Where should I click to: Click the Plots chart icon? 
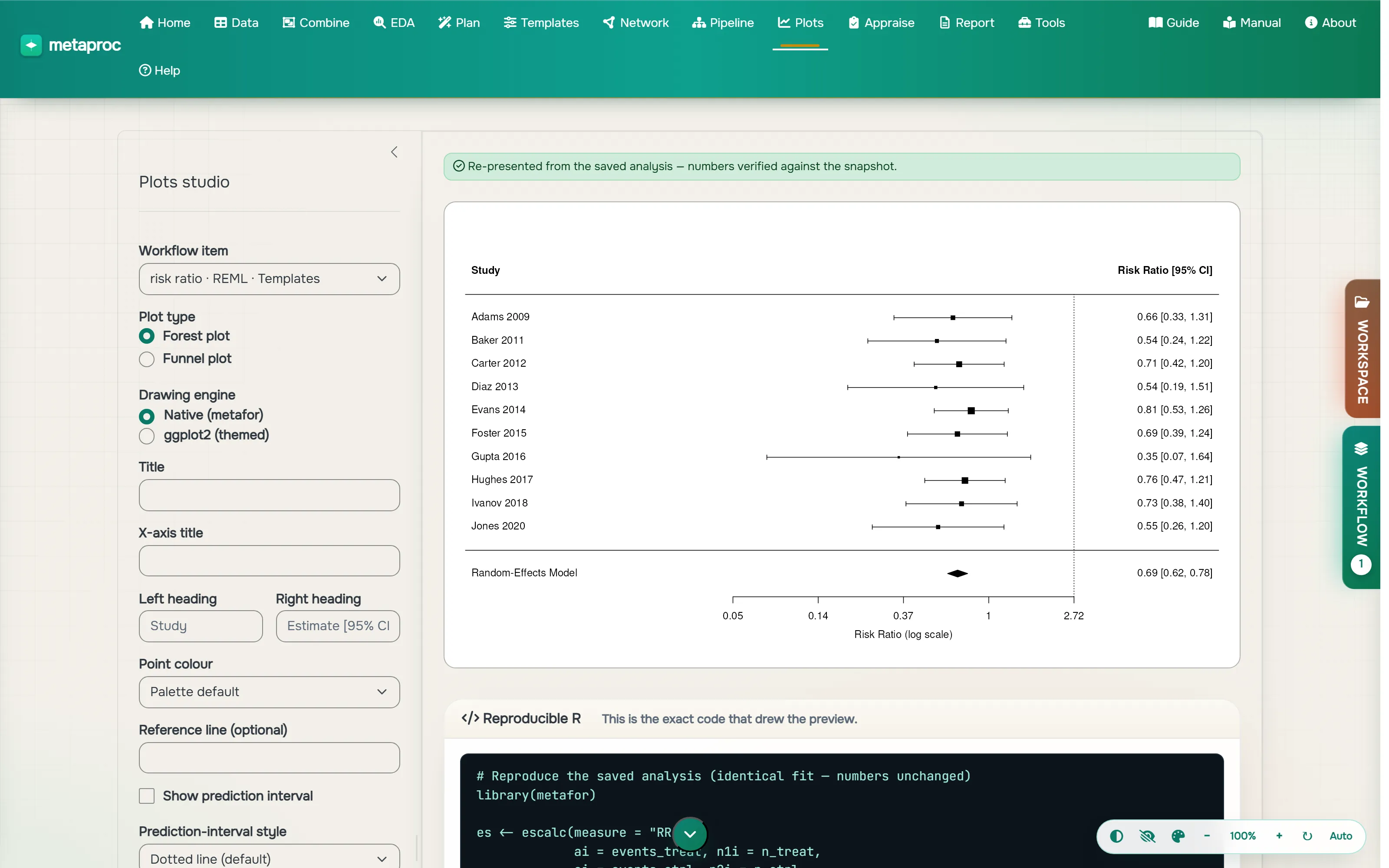coord(784,23)
